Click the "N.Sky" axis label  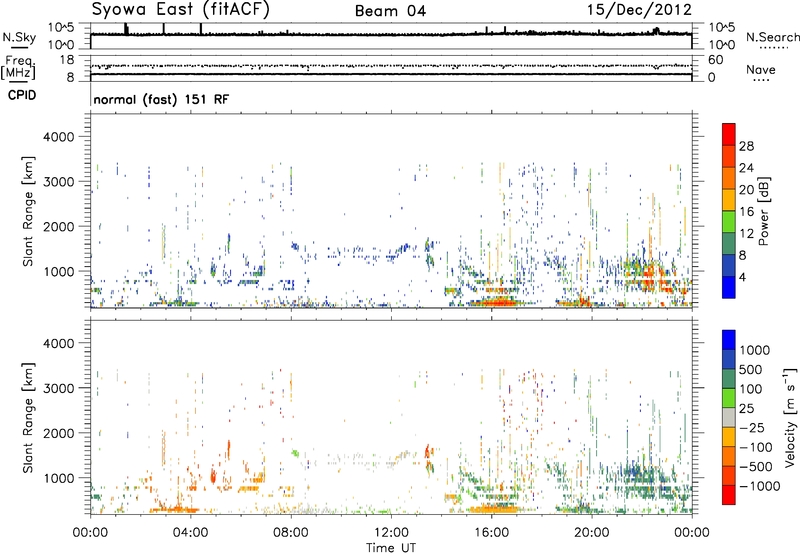point(19,37)
